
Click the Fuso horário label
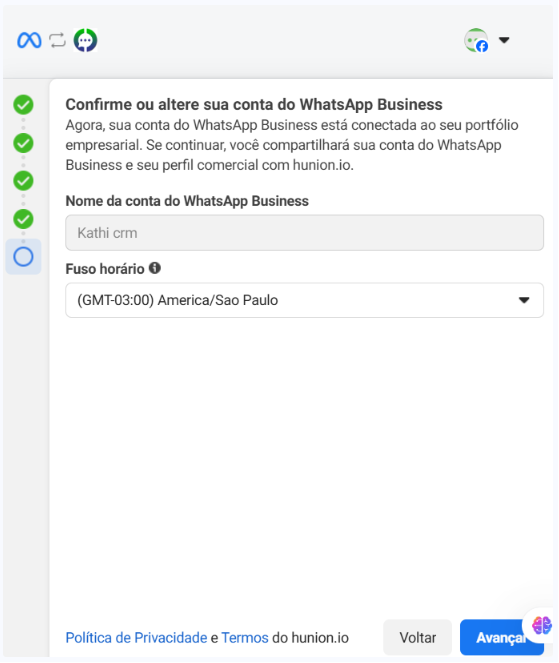(105, 269)
